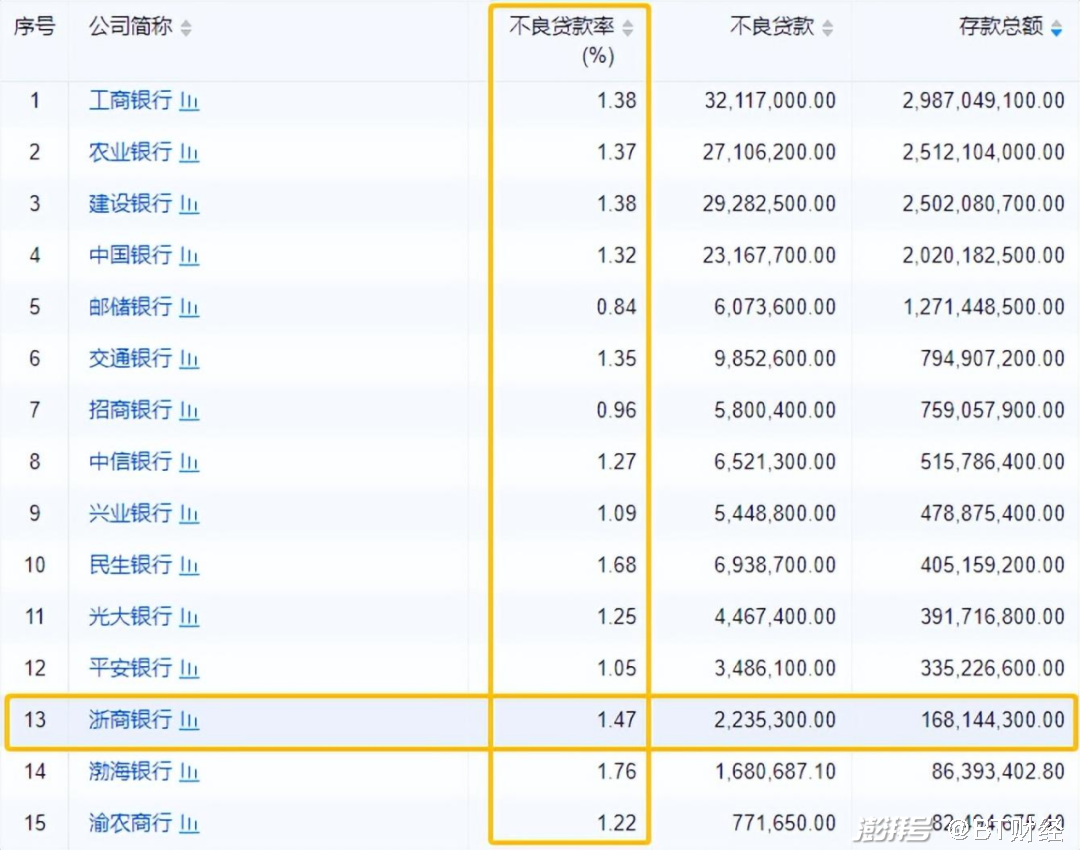Click 存款总额 value 2,512,104,000.00
This screenshot has width=1080, height=850.
pyautogui.click(x=984, y=152)
